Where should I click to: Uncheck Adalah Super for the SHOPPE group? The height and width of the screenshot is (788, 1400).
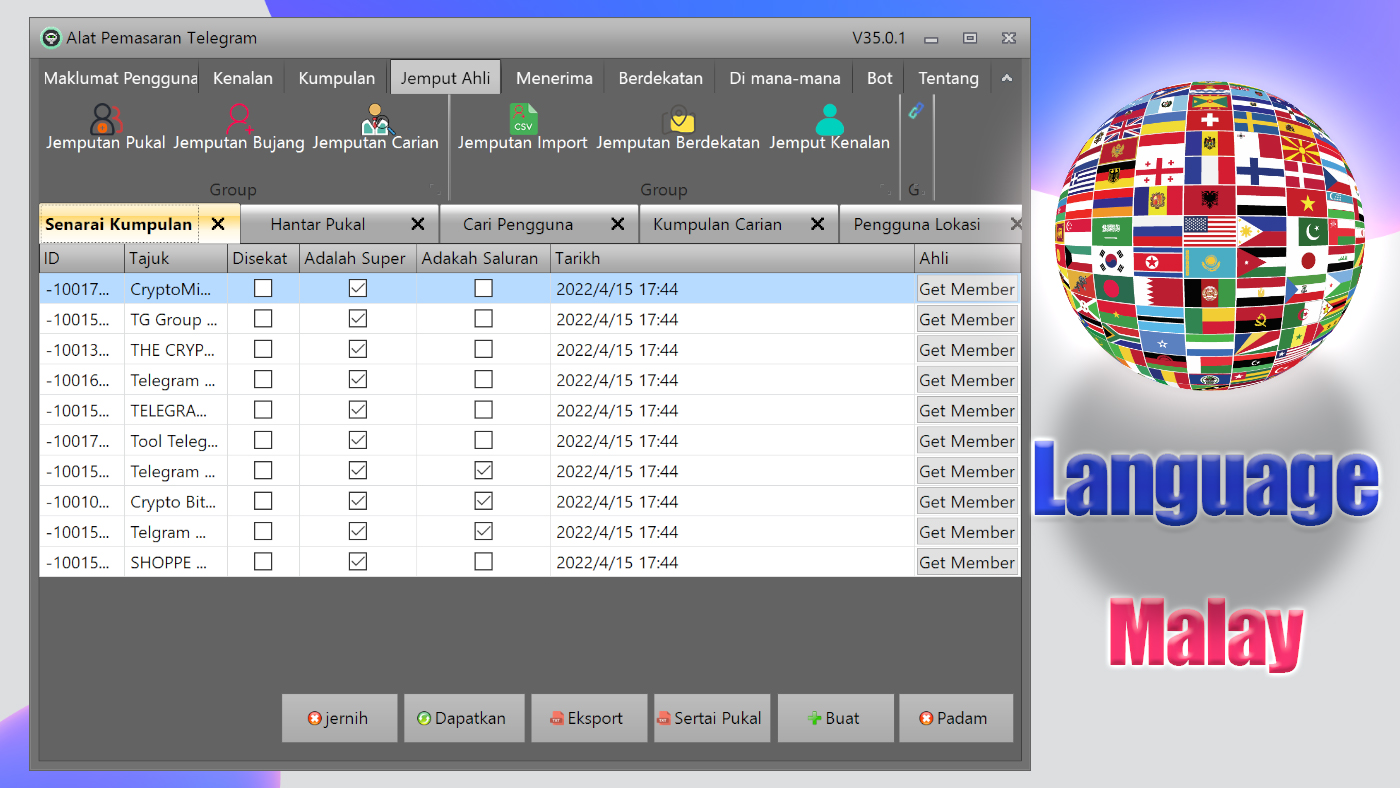(x=357, y=561)
